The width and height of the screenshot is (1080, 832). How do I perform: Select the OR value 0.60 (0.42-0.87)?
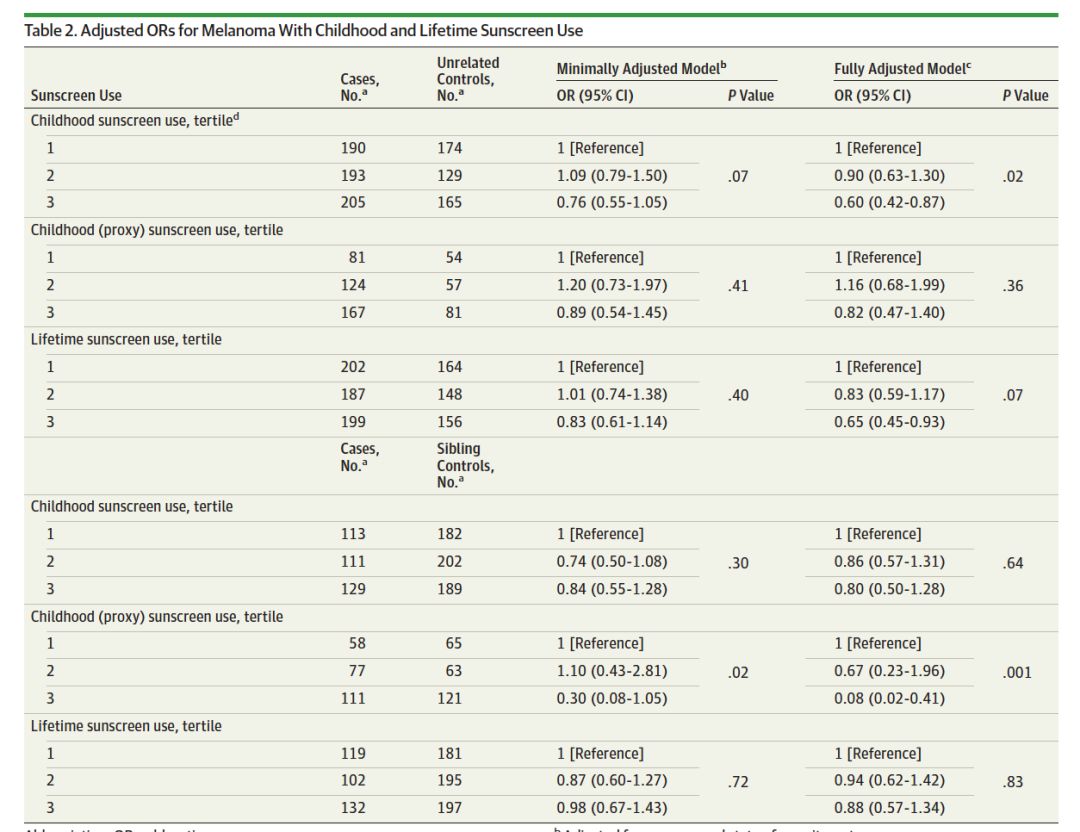coord(889,203)
